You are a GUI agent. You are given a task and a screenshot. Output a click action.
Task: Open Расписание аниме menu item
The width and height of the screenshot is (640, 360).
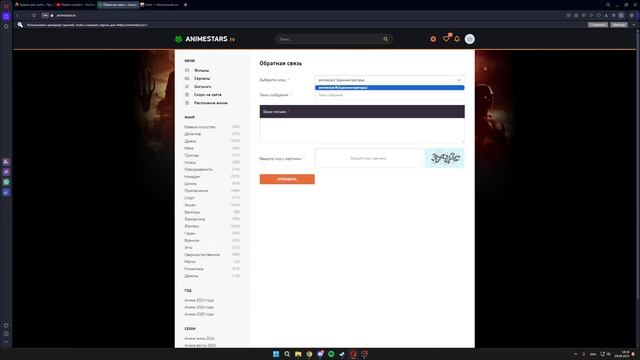(211, 103)
